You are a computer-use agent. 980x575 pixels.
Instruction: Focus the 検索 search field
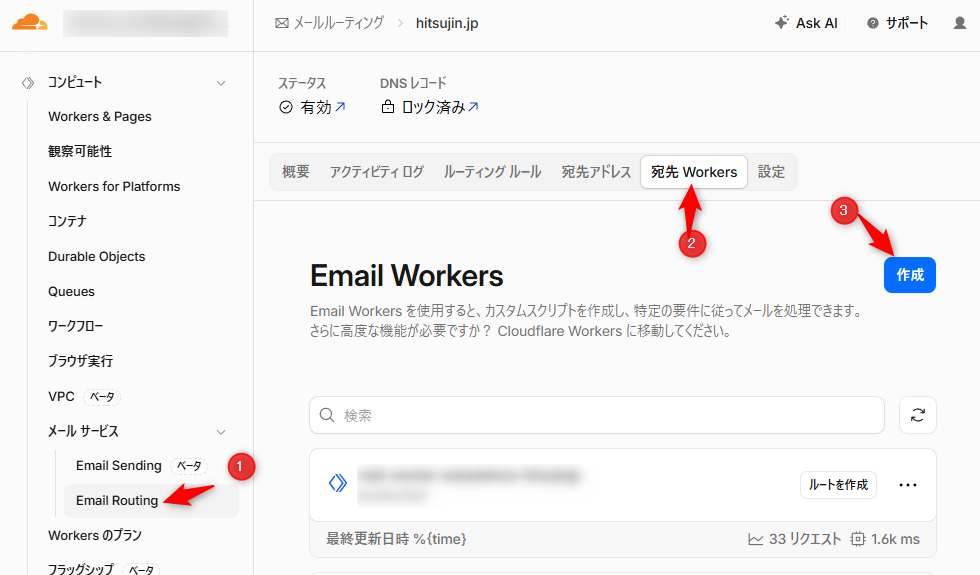[x=597, y=415]
